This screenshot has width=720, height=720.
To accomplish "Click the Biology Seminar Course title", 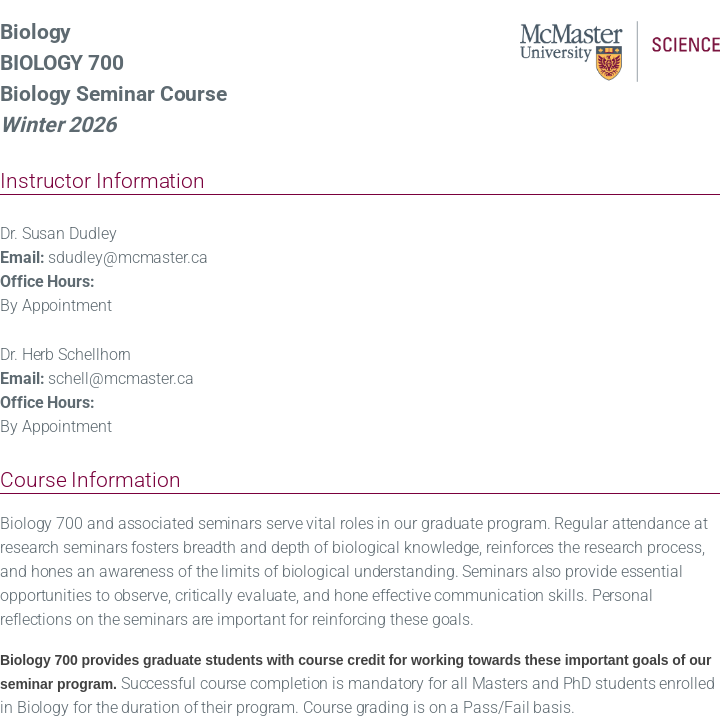I will pos(113,94).
